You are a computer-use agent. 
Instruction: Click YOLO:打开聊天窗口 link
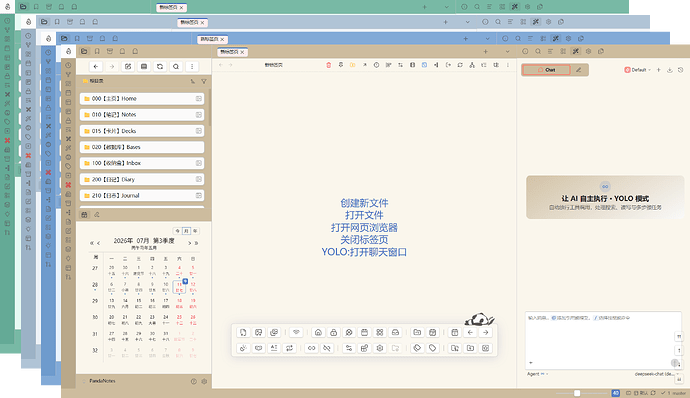(x=364, y=252)
